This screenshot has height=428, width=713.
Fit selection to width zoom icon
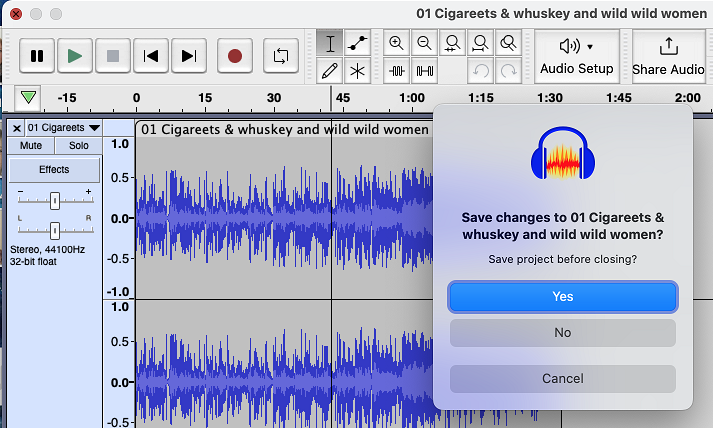[x=452, y=43]
